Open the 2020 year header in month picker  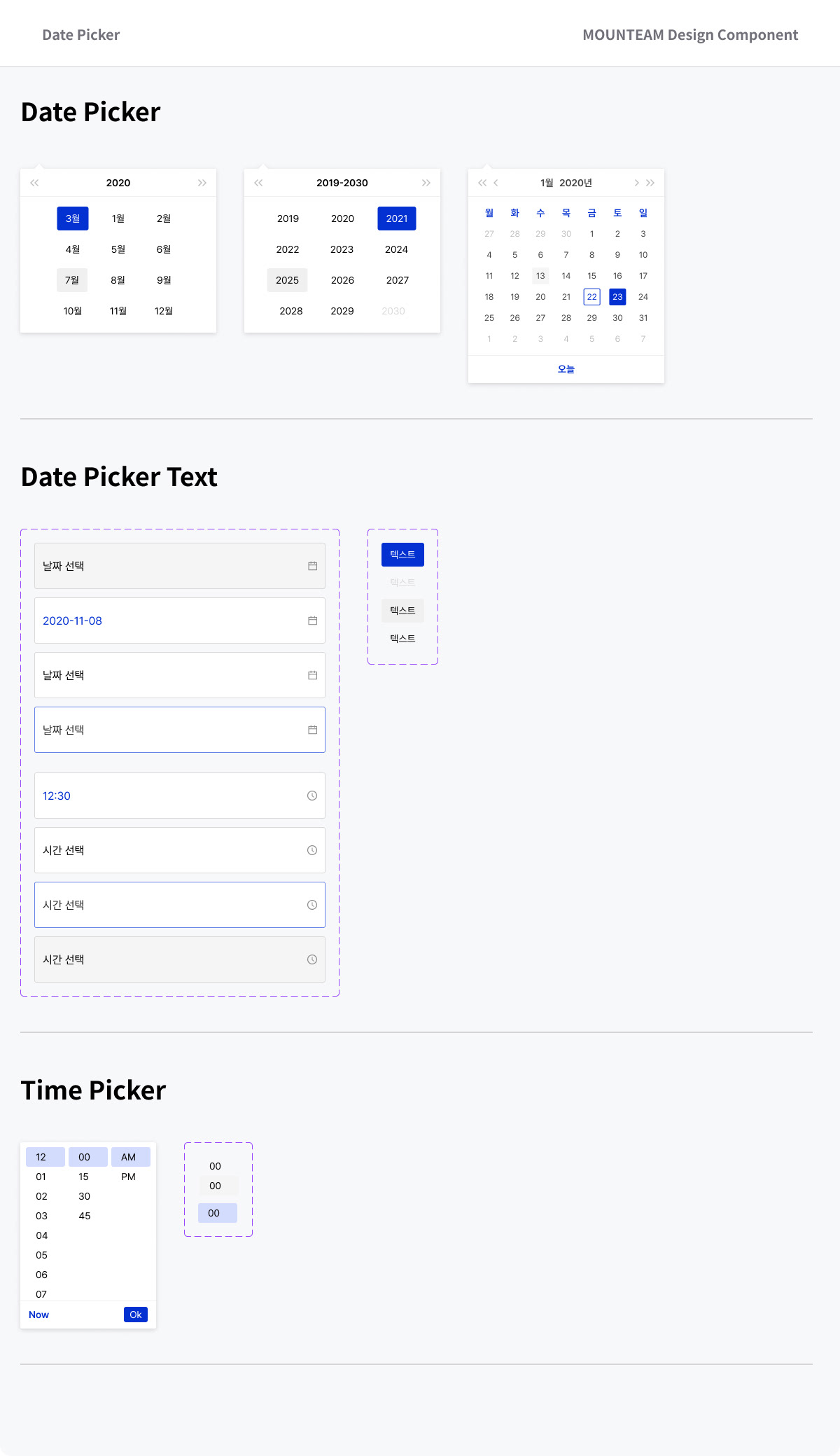(x=118, y=183)
